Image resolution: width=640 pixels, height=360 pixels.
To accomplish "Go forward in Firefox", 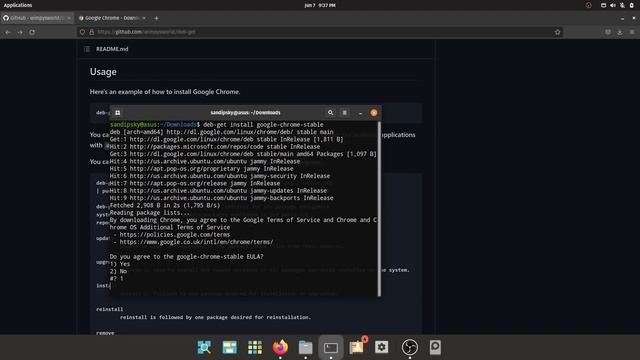I will pyautogui.click(x=20, y=32).
